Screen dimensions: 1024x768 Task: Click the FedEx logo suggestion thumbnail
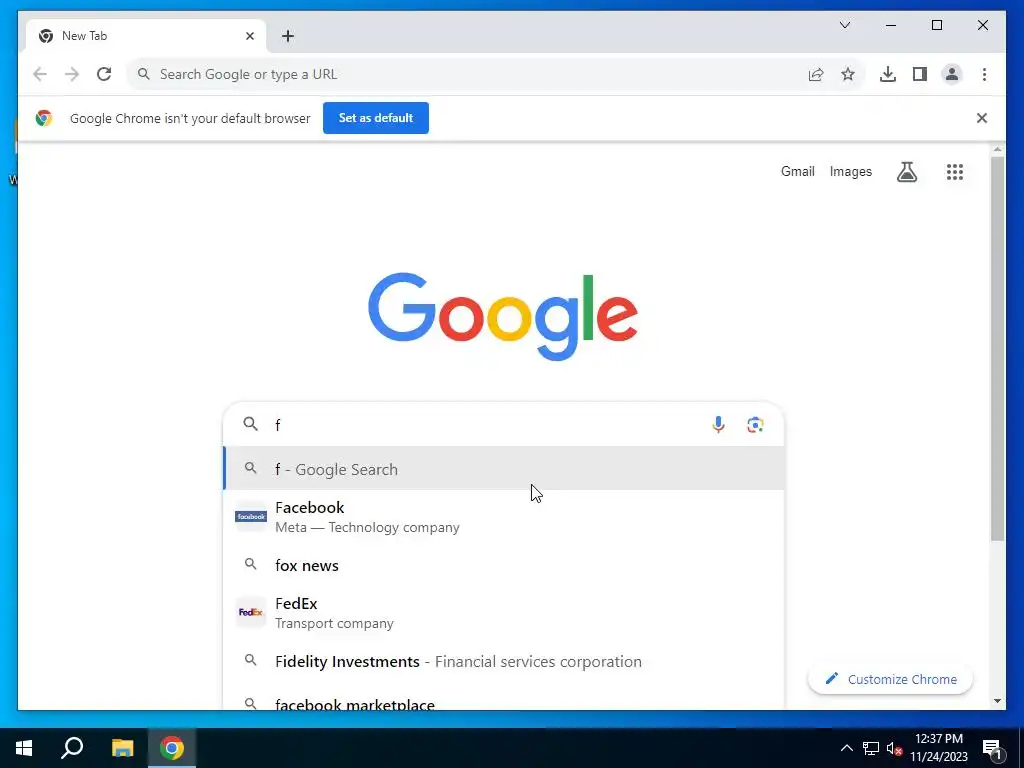click(x=251, y=613)
